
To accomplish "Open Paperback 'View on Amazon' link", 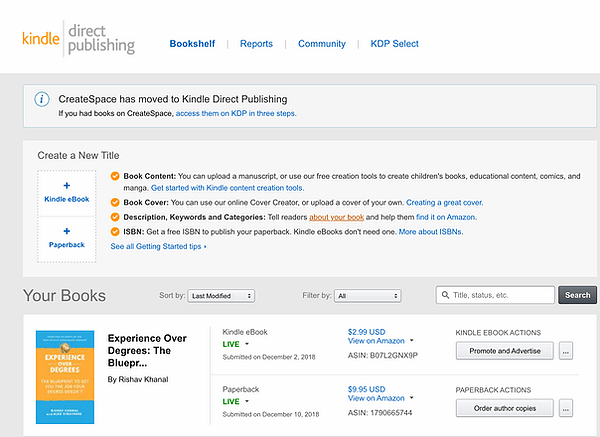I will point(376,398).
